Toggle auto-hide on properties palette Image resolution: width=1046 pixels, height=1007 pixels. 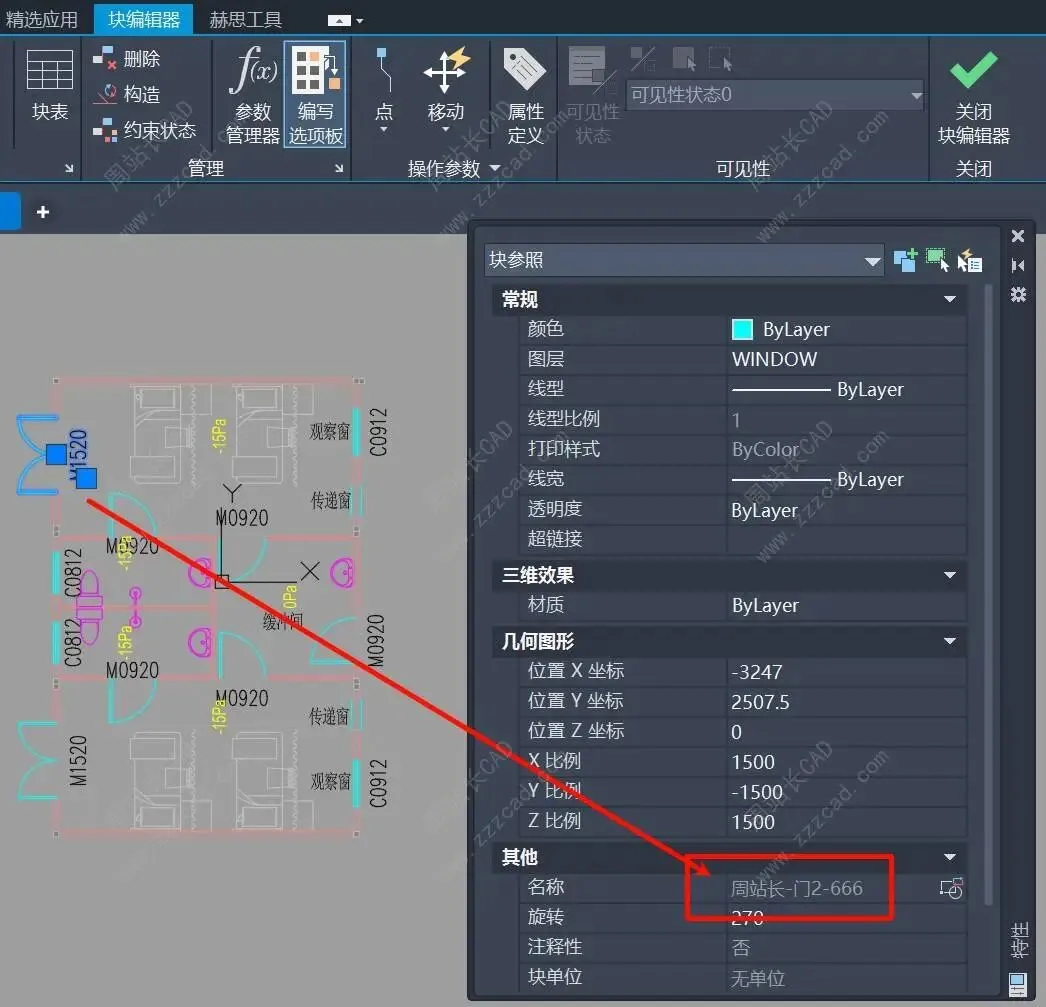(1018, 265)
